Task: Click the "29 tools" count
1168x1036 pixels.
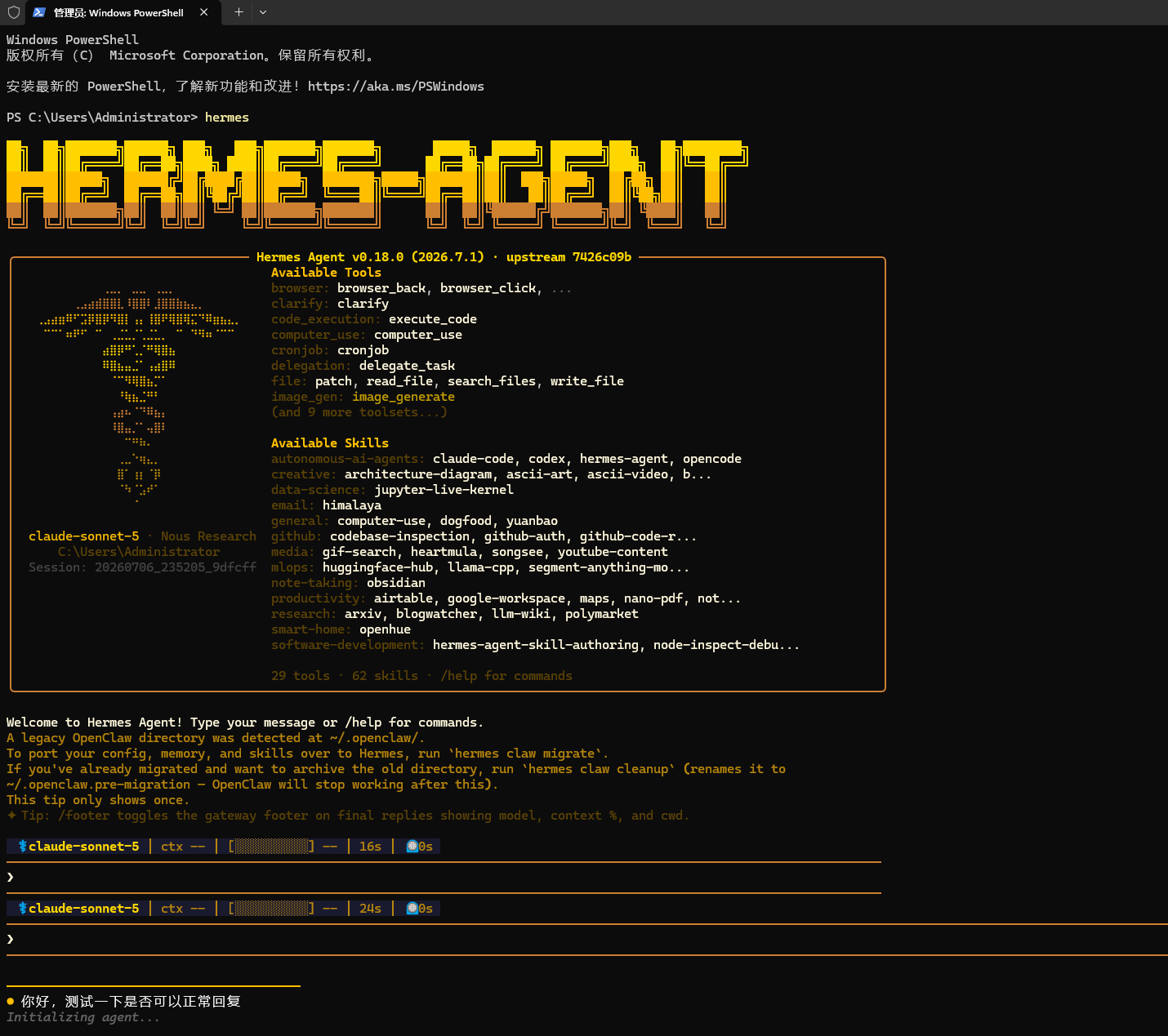Action: (x=301, y=676)
